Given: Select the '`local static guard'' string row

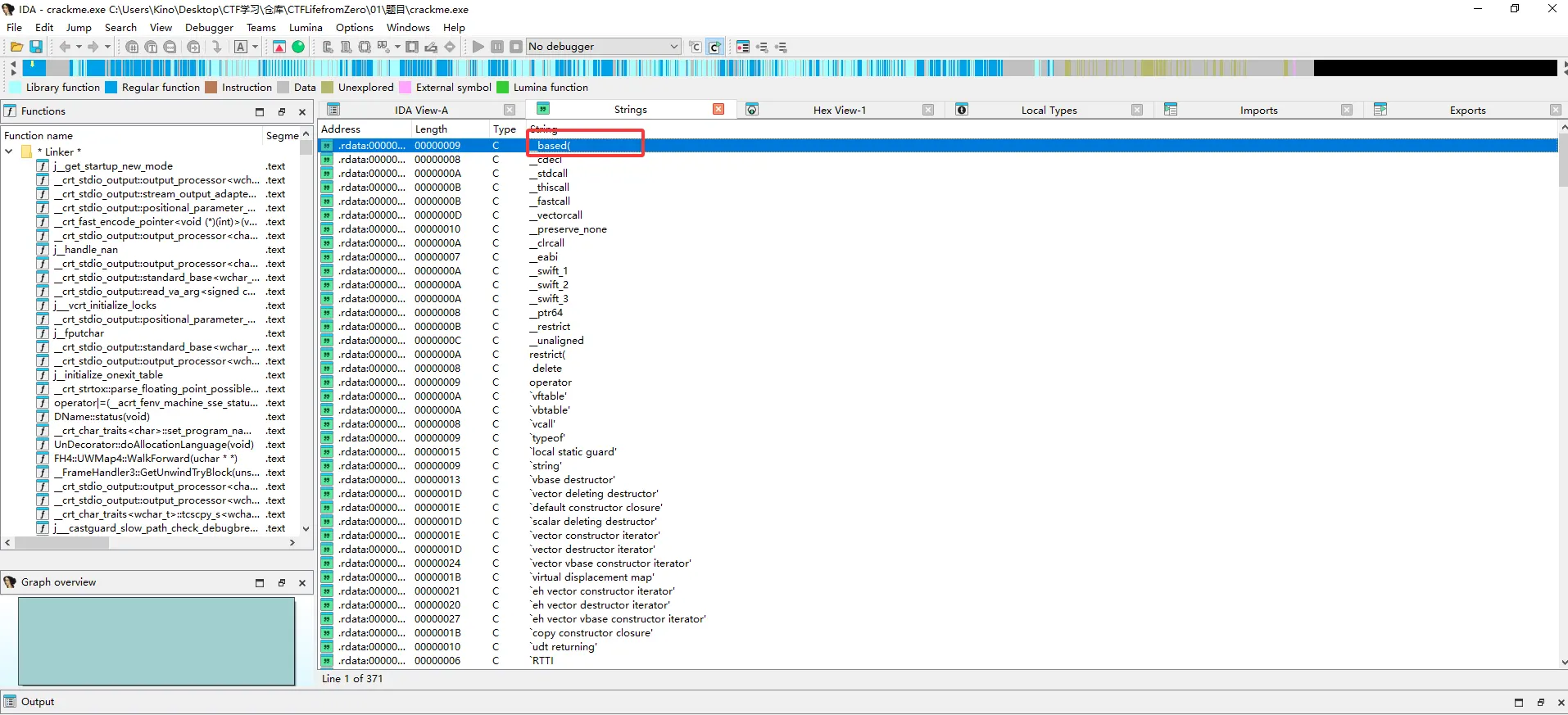Looking at the screenshot, I should point(938,452).
